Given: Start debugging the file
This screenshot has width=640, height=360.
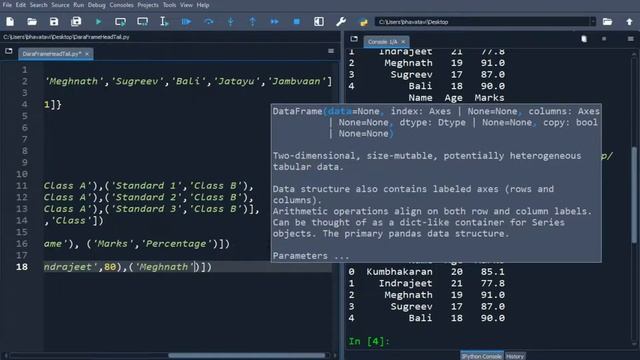Looking at the screenshot, I should pyautogui.click(x=187, y=22).
